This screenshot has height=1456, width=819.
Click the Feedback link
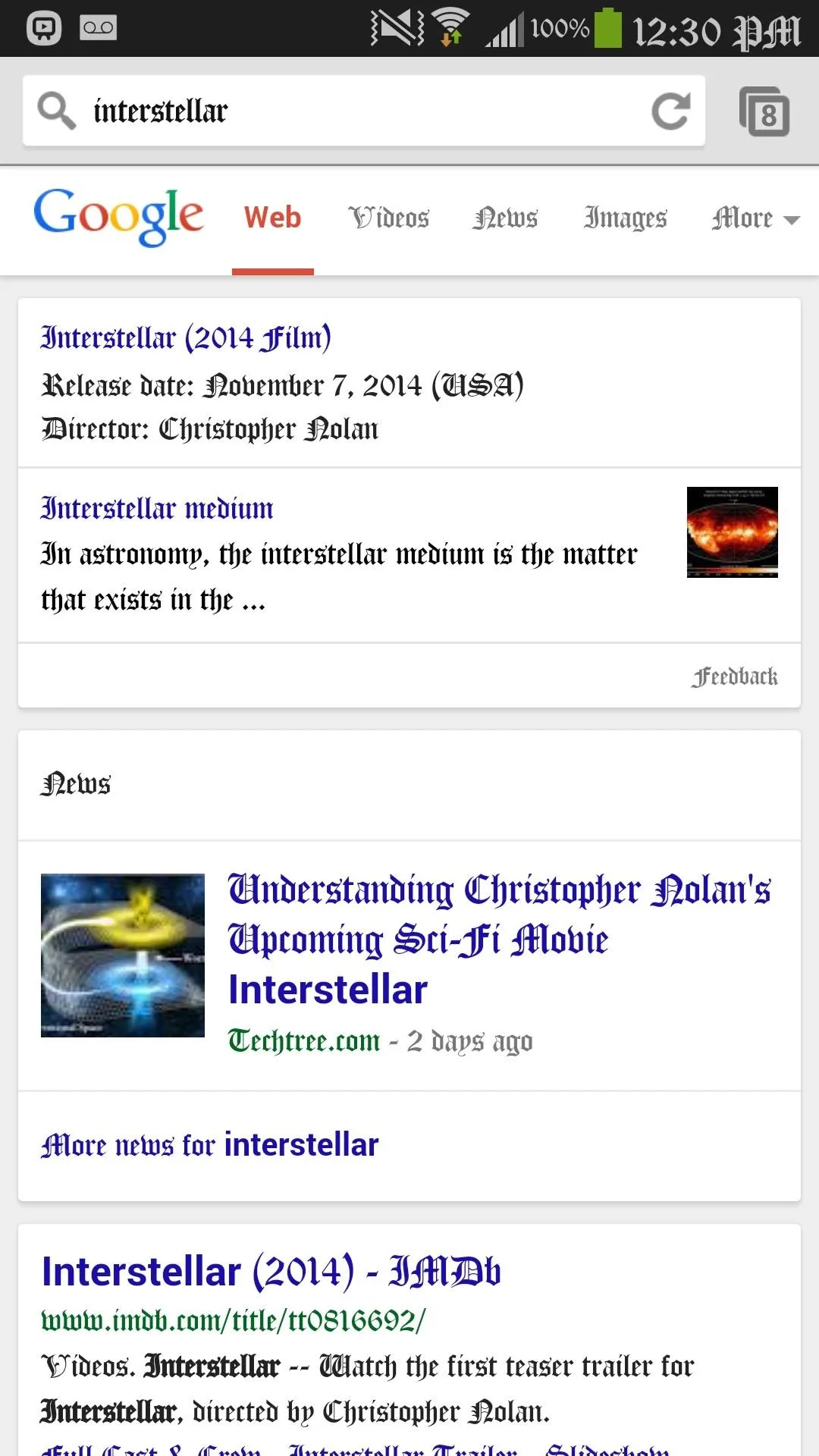734,676
